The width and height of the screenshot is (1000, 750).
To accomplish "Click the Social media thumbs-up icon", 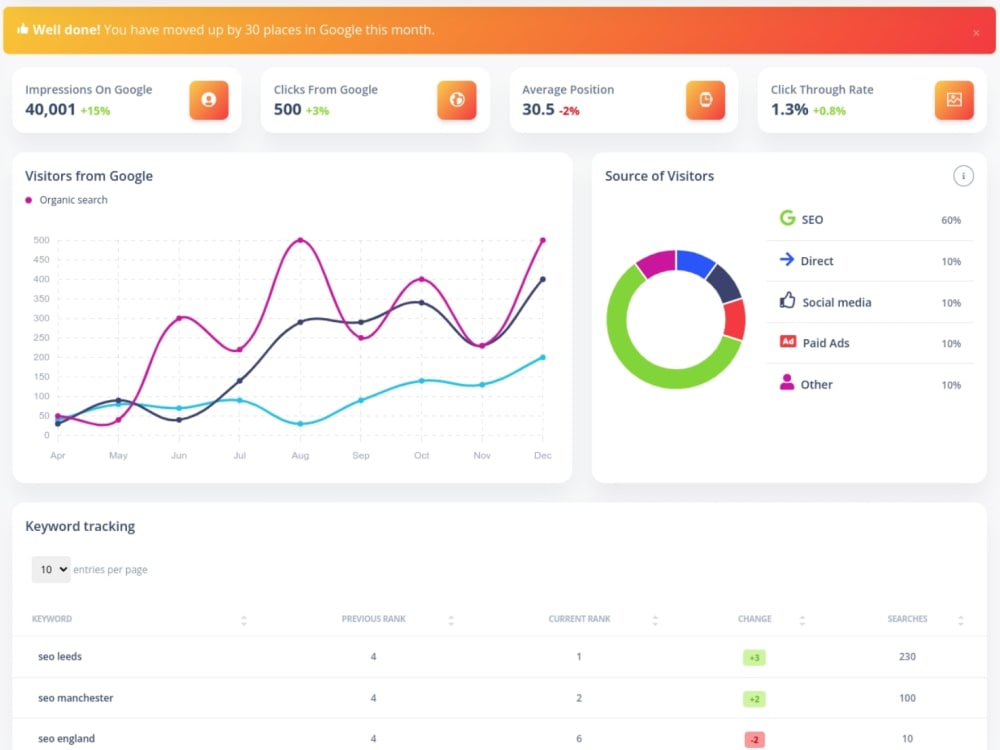I will tap(787, 300).
